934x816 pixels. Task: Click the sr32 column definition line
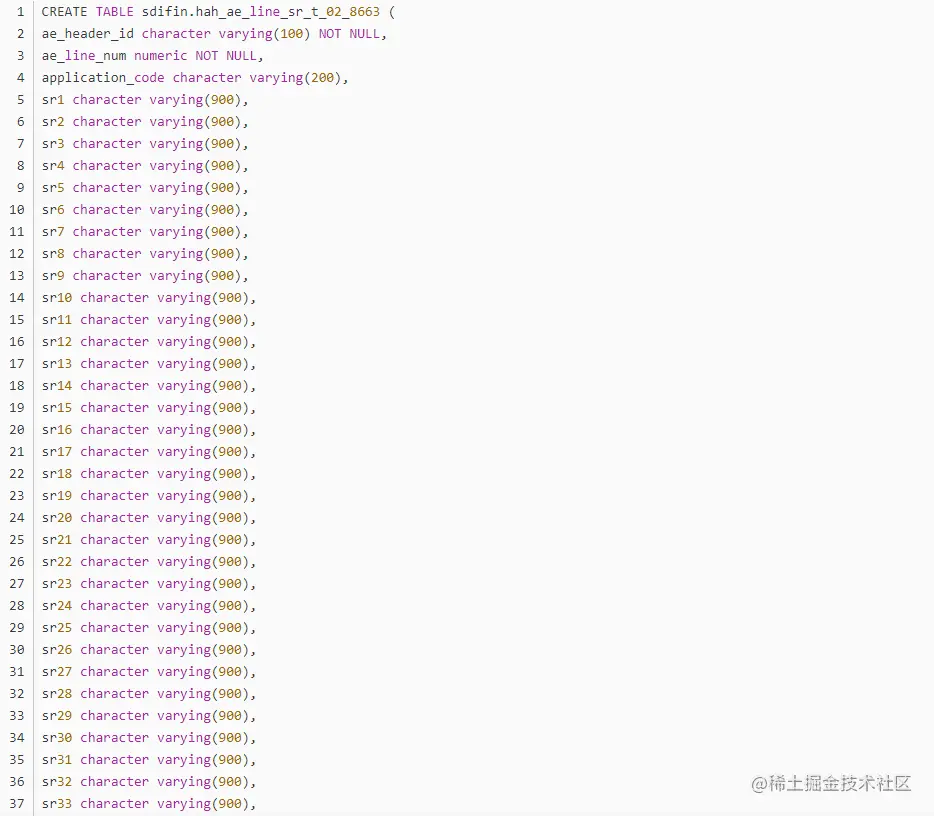(x=149, y=783)
